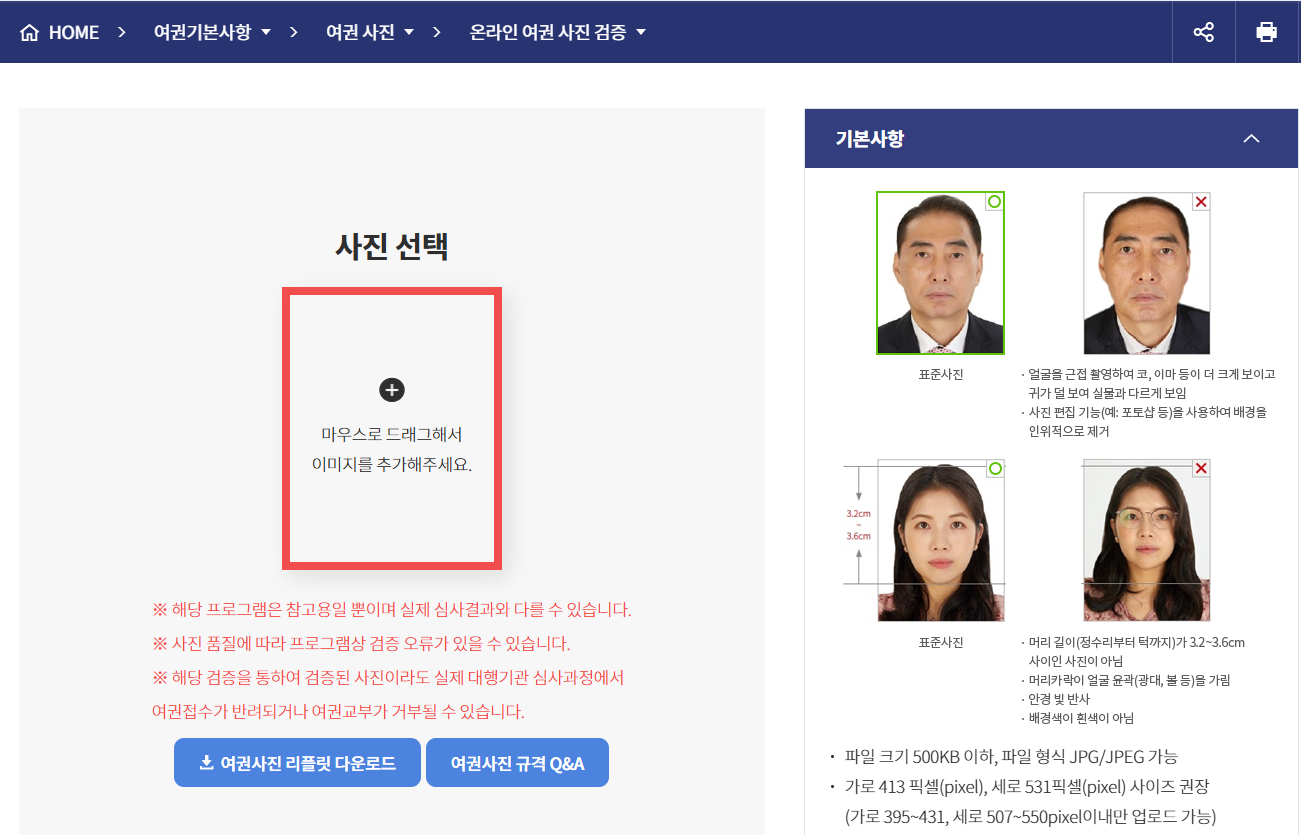Image resolution: width=1301 pixels, height=835 pixels.
Task: Click the rejected female photo with glasses
Action: pos(1146,540)
